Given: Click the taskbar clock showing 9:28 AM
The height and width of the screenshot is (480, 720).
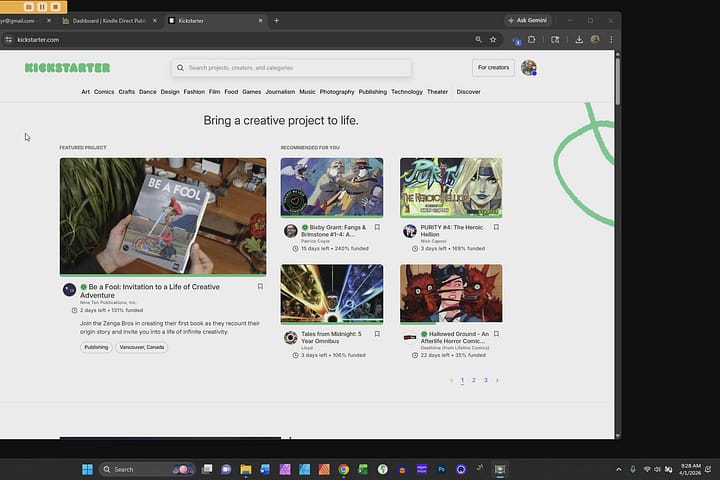Looking at the screenshot, I should [690, 469].
